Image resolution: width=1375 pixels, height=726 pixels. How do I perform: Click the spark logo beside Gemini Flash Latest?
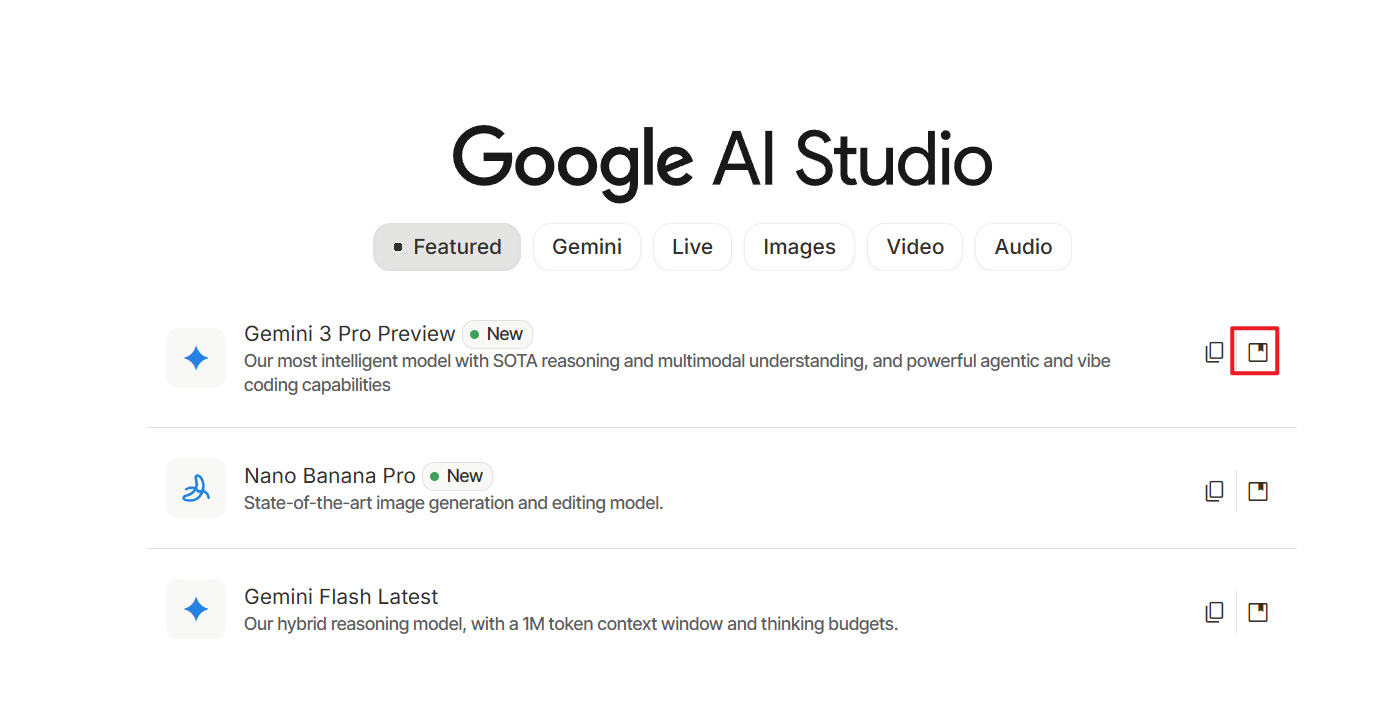(x=196, y=608)
